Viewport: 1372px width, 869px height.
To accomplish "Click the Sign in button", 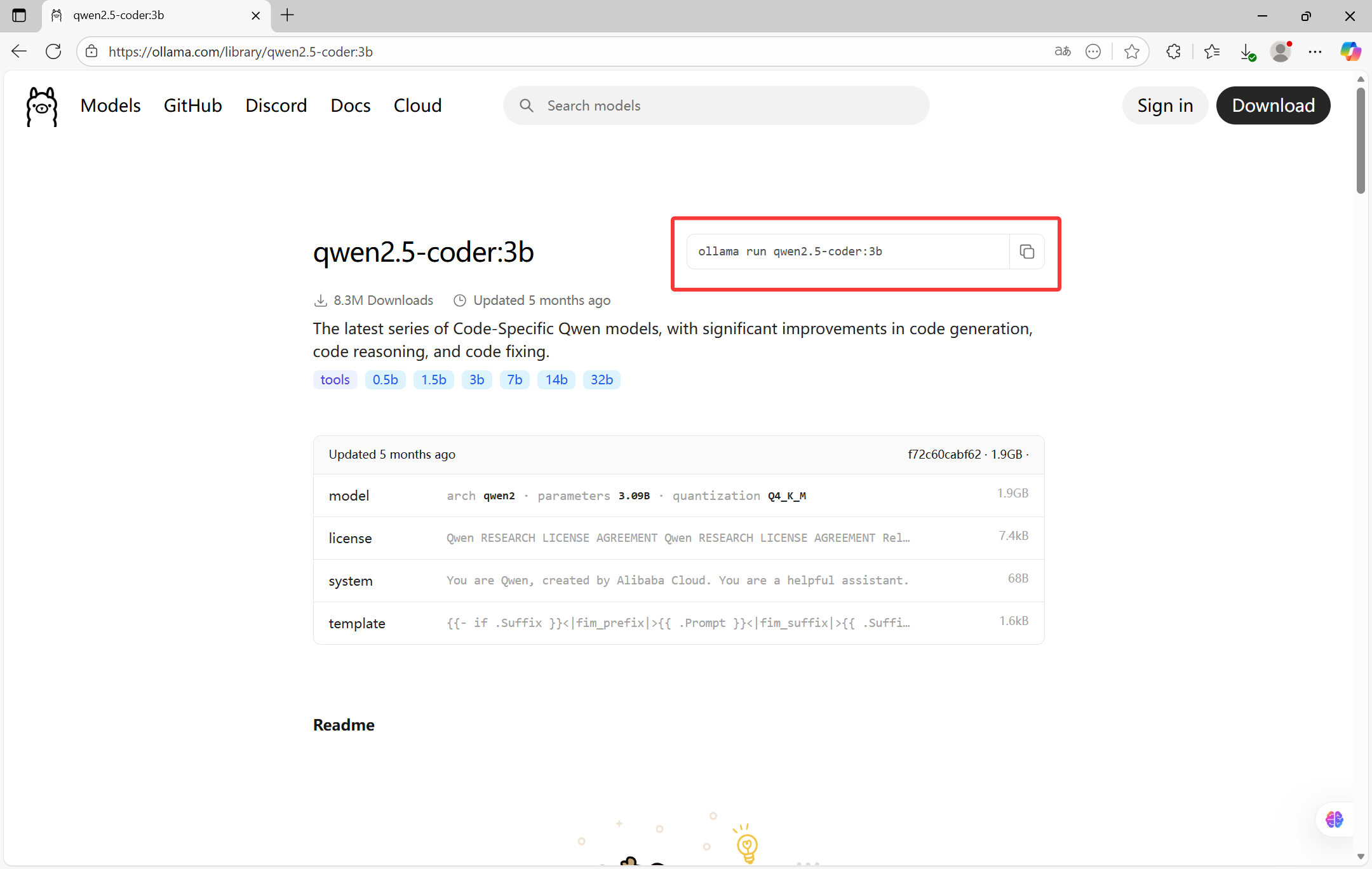I will (x=1165, y=105).
